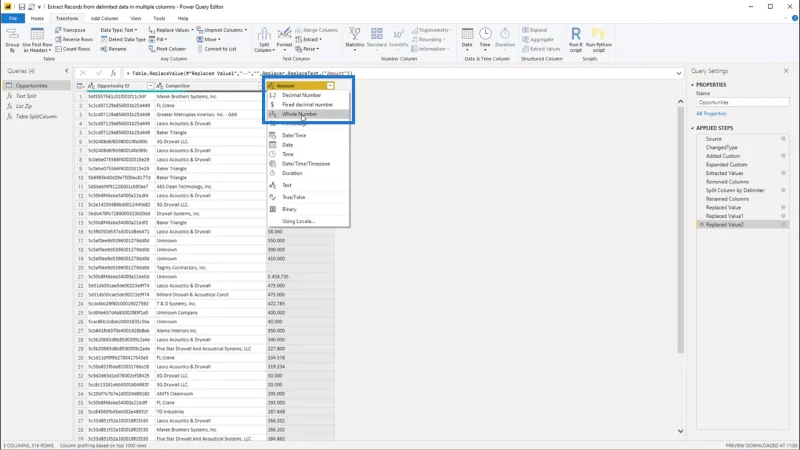This screenshot has width=800, height=450.
Task: Click Detect Data Type
Action: [x=123, y=39]
